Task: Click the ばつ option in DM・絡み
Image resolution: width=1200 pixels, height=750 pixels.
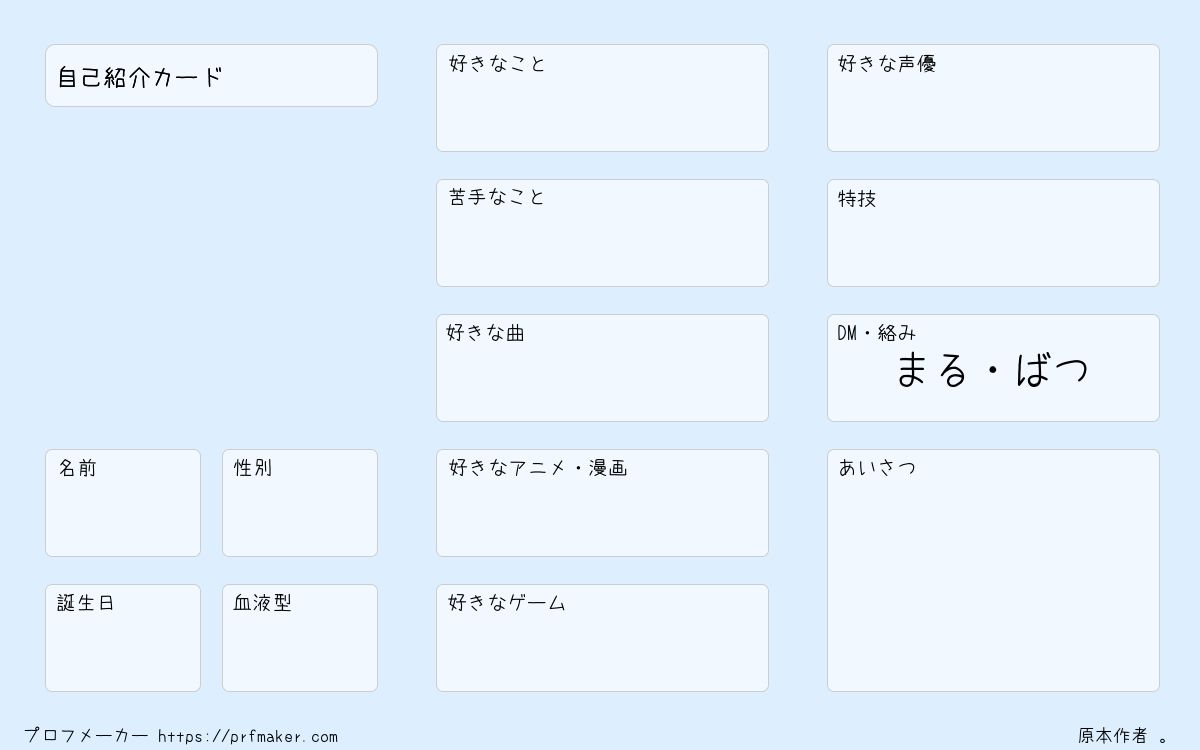Action: pyautogui.click(x=1052, y=370)
